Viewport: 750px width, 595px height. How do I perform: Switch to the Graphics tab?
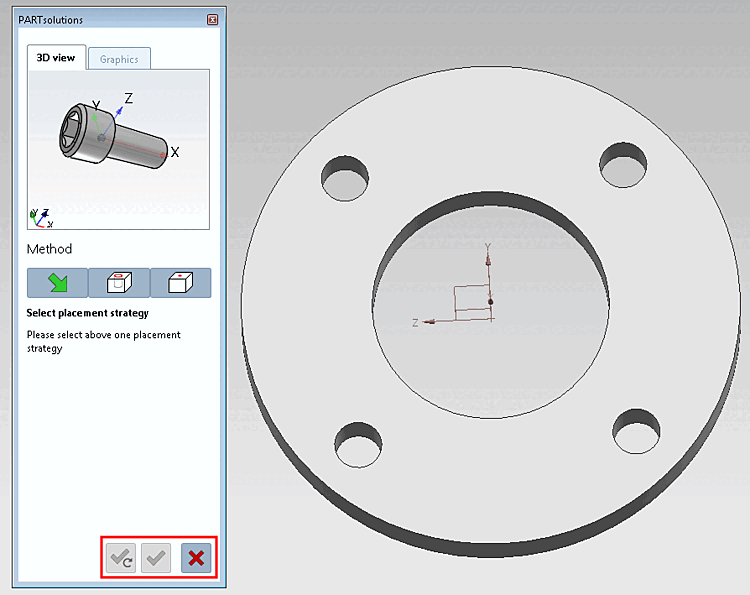point(119,59)
